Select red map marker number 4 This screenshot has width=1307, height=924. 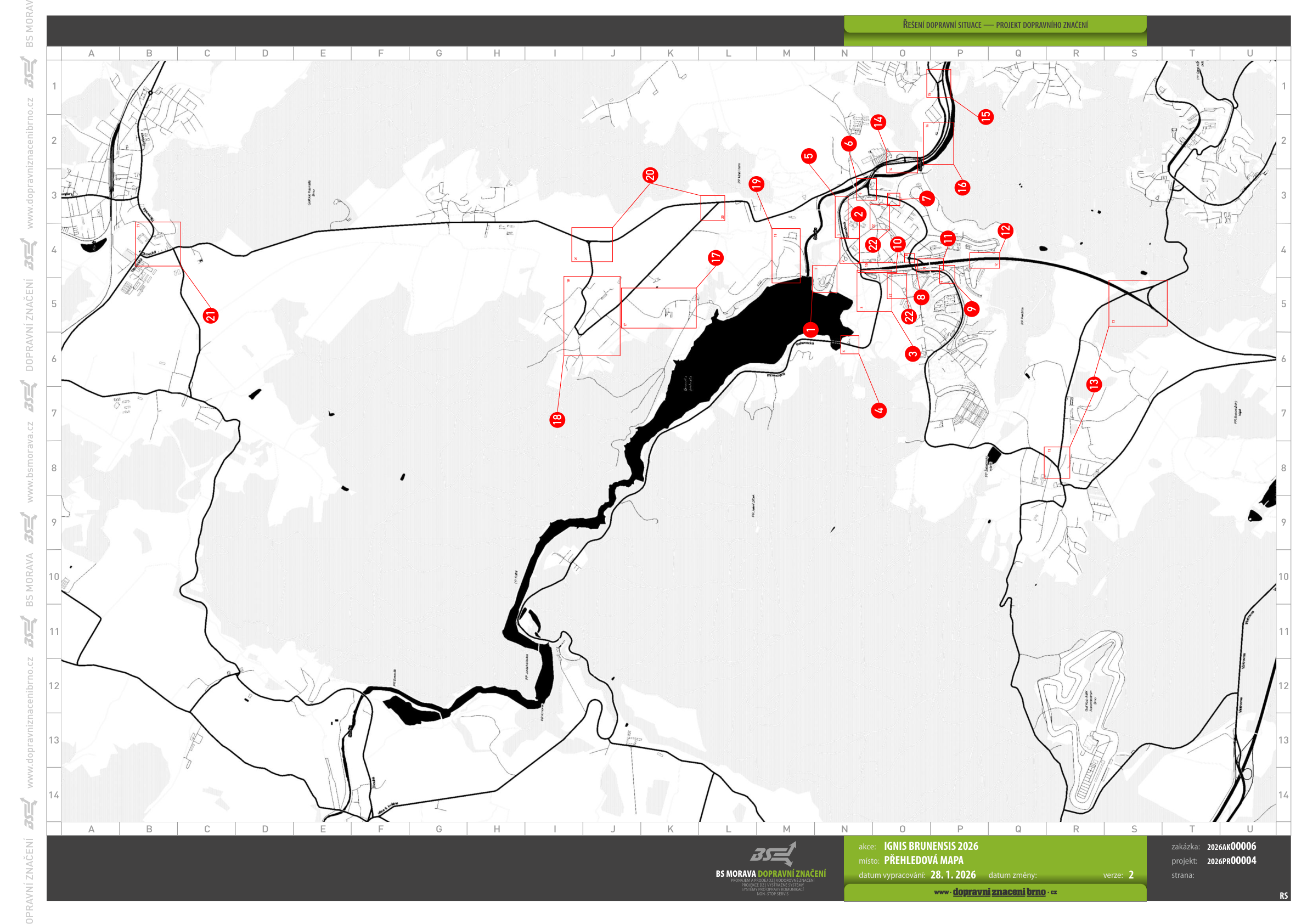point(879,410)
